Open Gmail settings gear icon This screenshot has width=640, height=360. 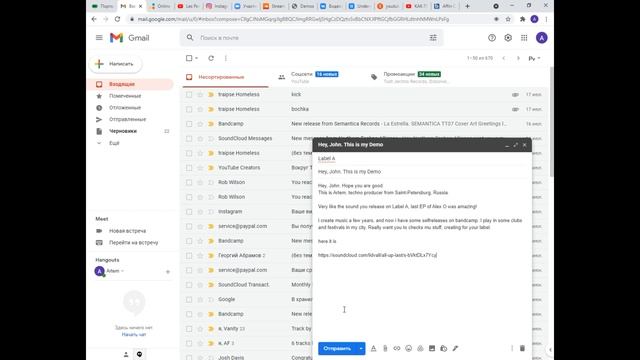508,38
